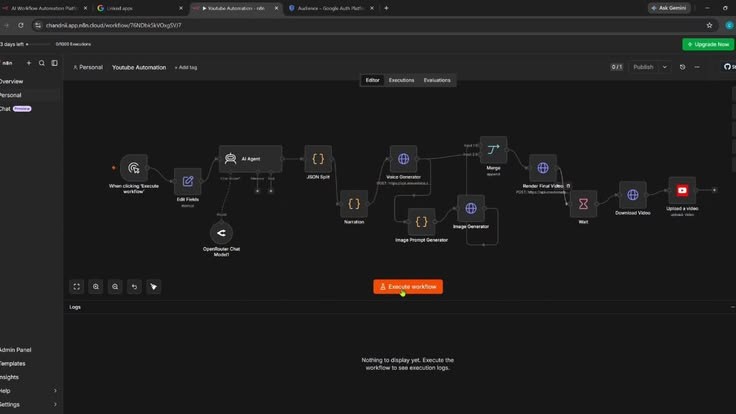The width and height of the screenshot is (736, 414).
Task: Click the browser address bar URL
Action: click(x=114, y=25)
